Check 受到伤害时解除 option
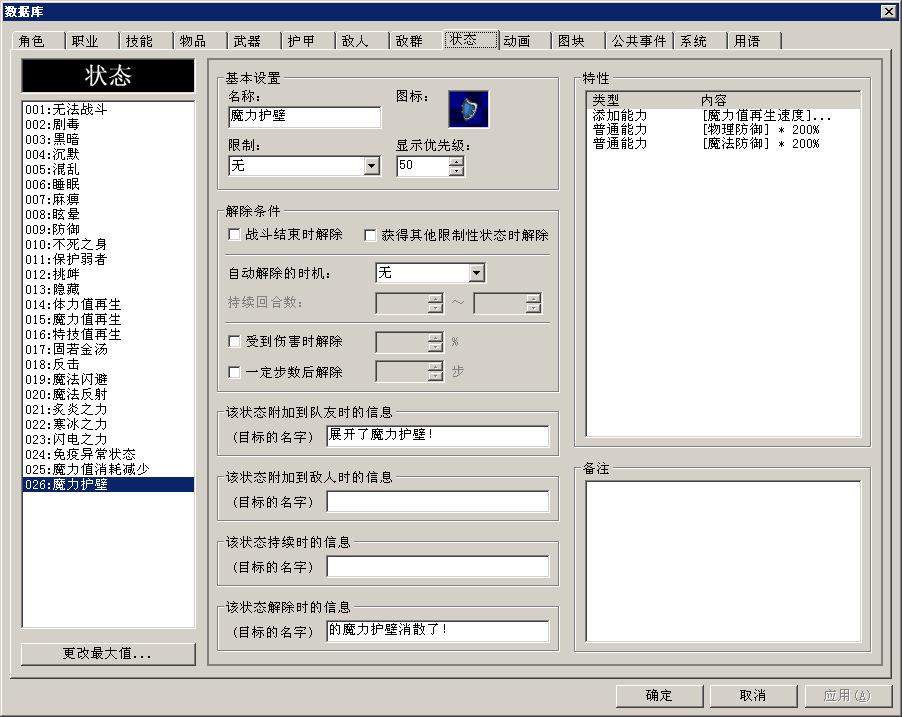Screen dimensions: 902x717 (x=234, y=342)
